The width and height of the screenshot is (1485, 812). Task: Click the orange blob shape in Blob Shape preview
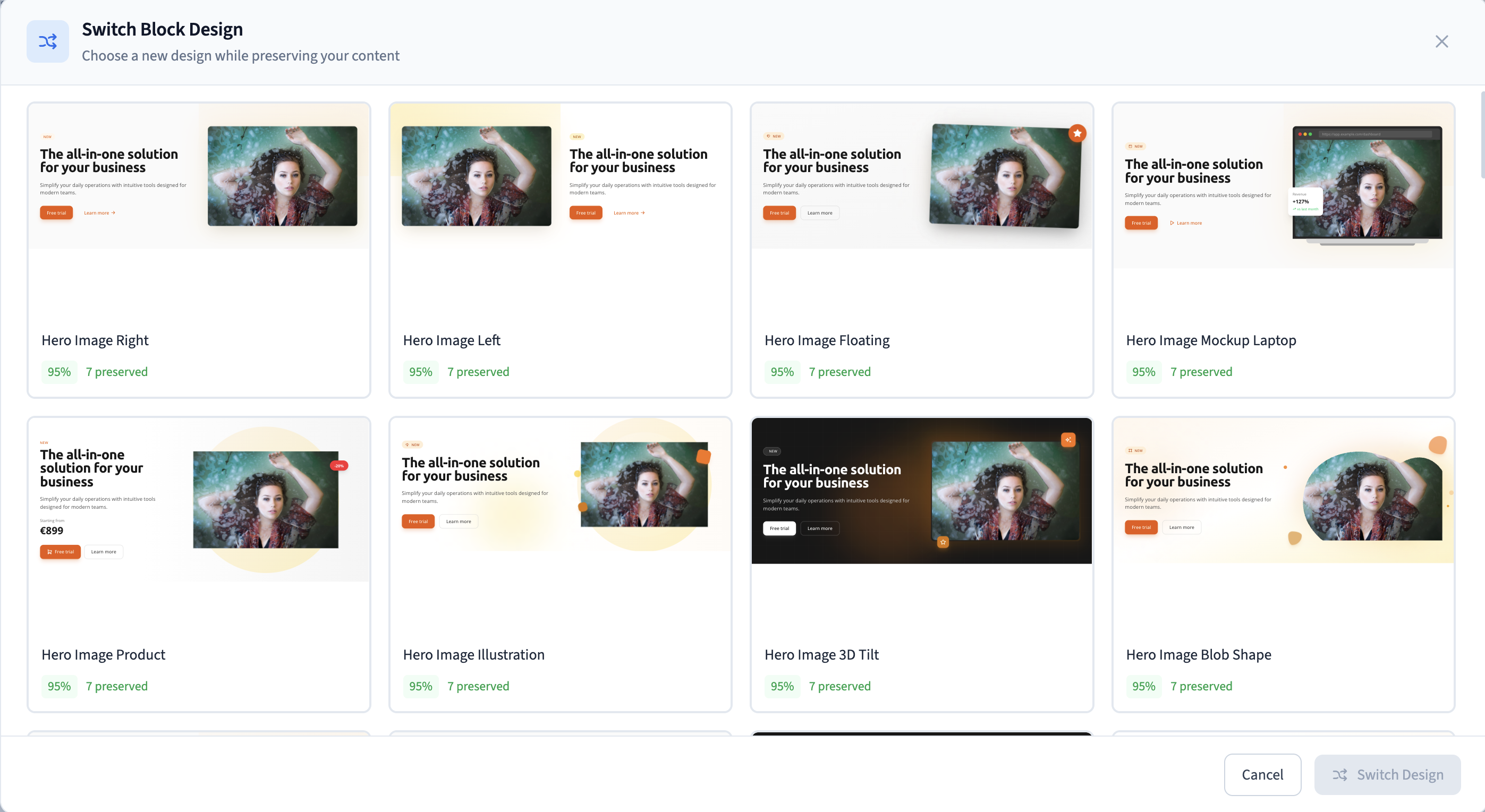[1437, 445]
